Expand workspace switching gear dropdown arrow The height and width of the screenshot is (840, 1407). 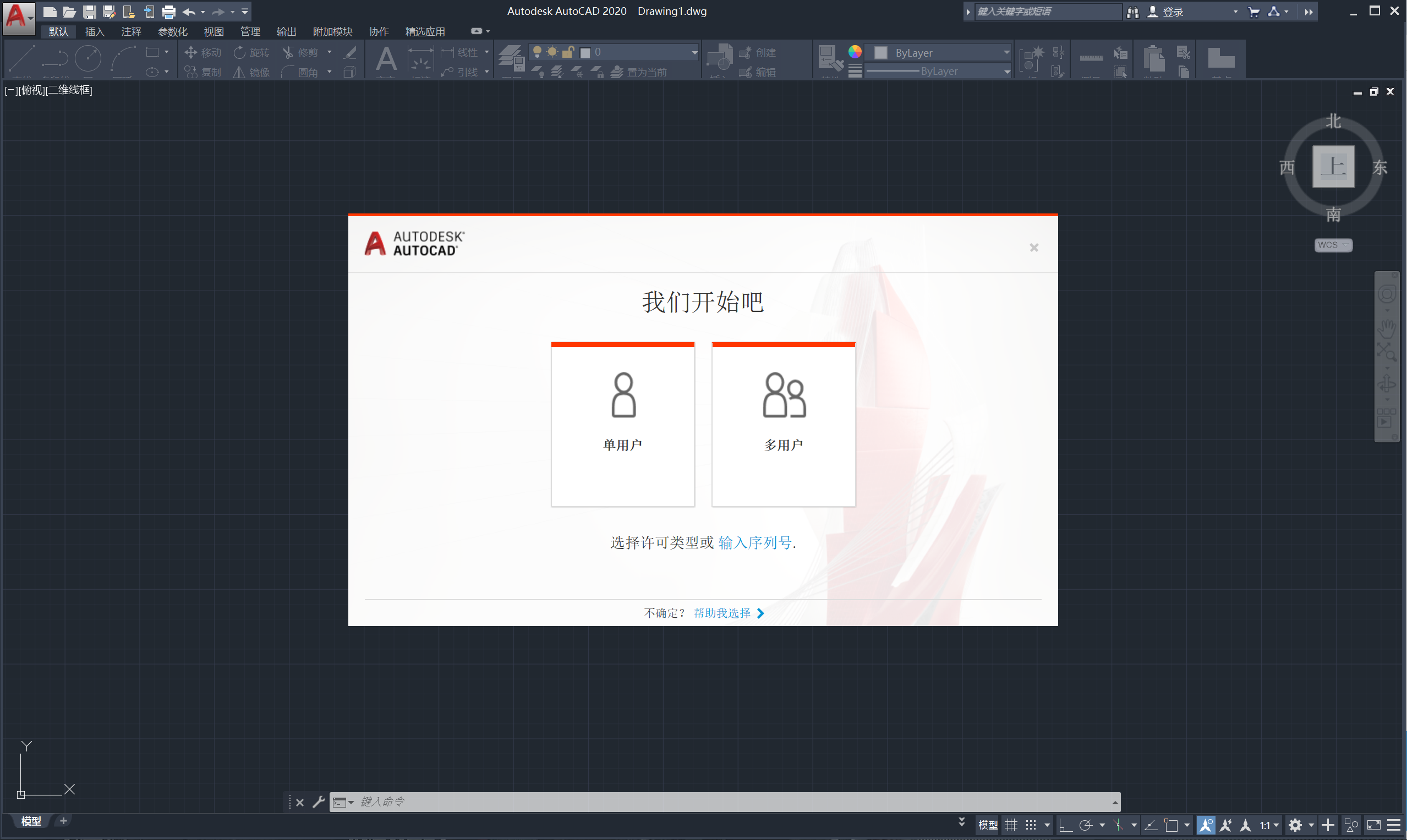coord(1311,825)
